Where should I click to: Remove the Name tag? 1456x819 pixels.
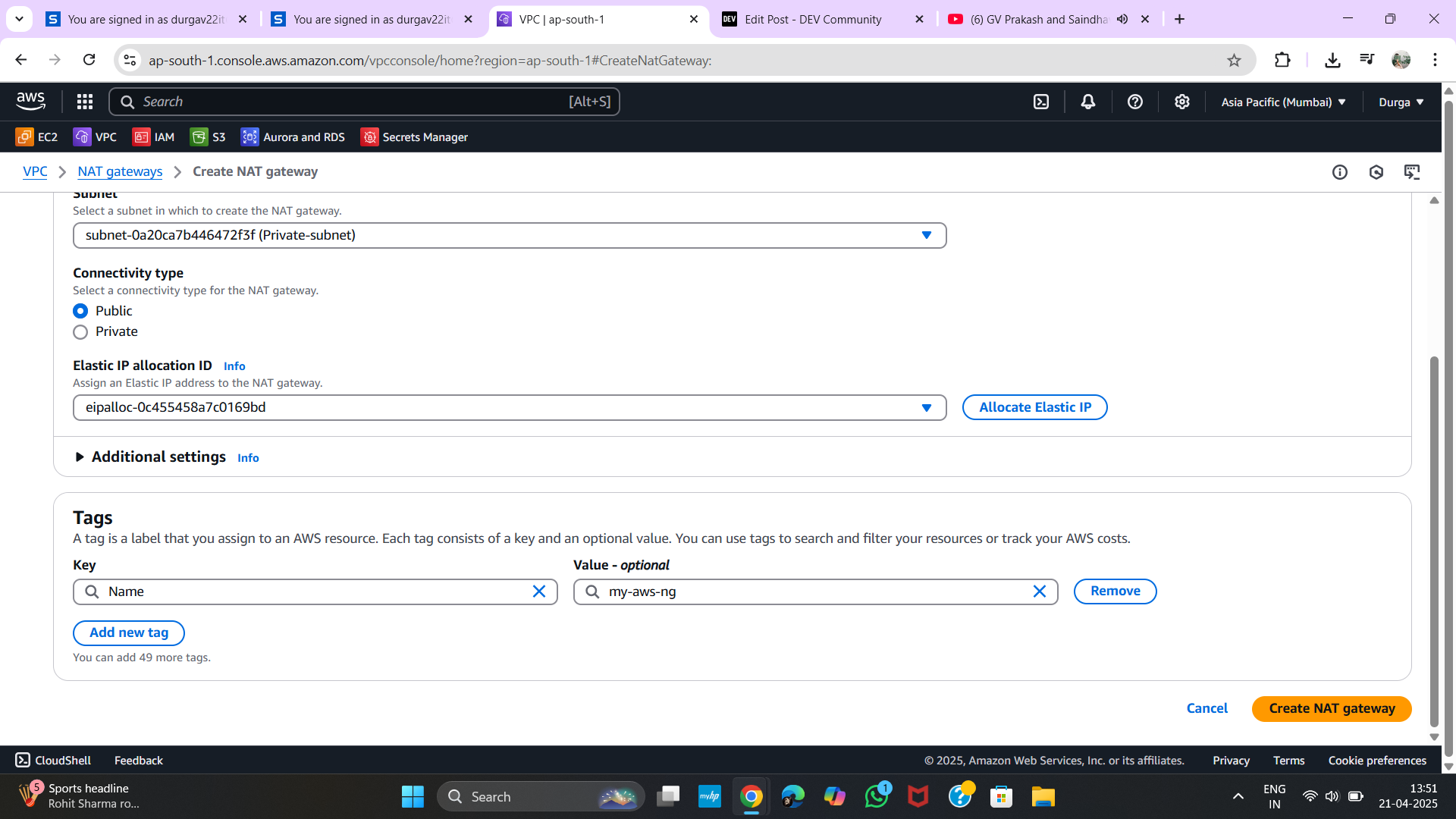point(1115,591)
